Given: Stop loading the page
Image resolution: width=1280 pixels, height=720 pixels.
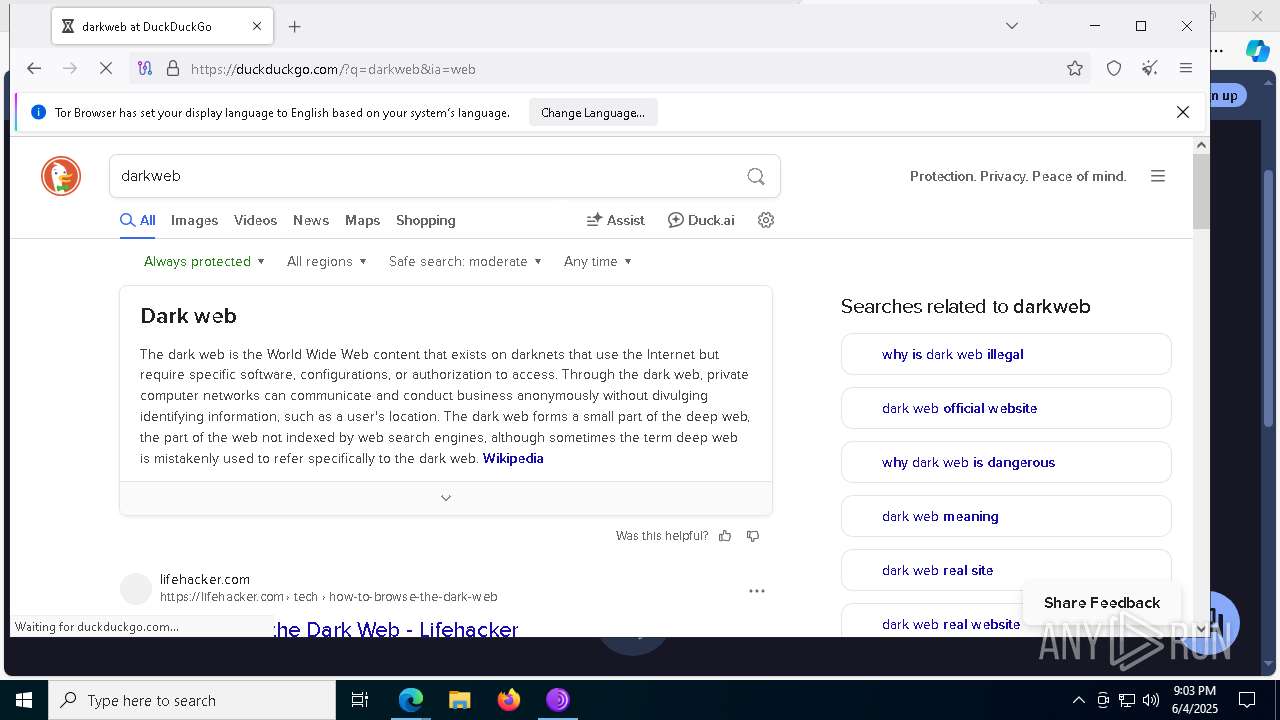Looking at the screenshot, I should (x=108, y=69).
